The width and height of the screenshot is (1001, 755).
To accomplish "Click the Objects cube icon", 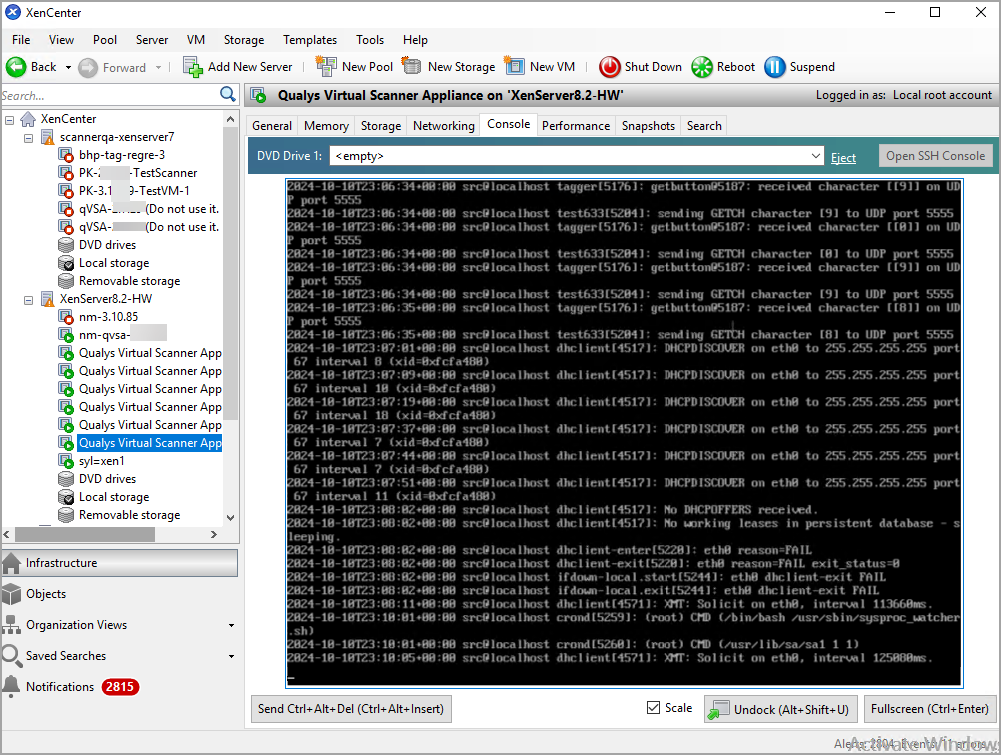I will (11, 594).
